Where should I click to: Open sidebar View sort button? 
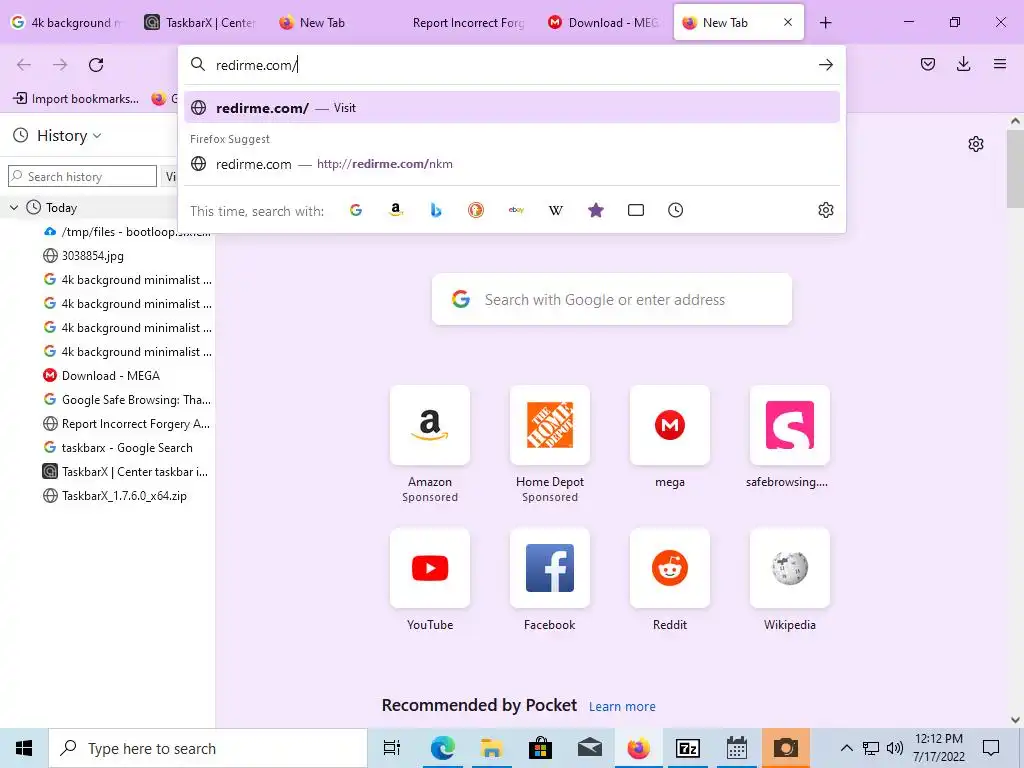tap(170, 176)
